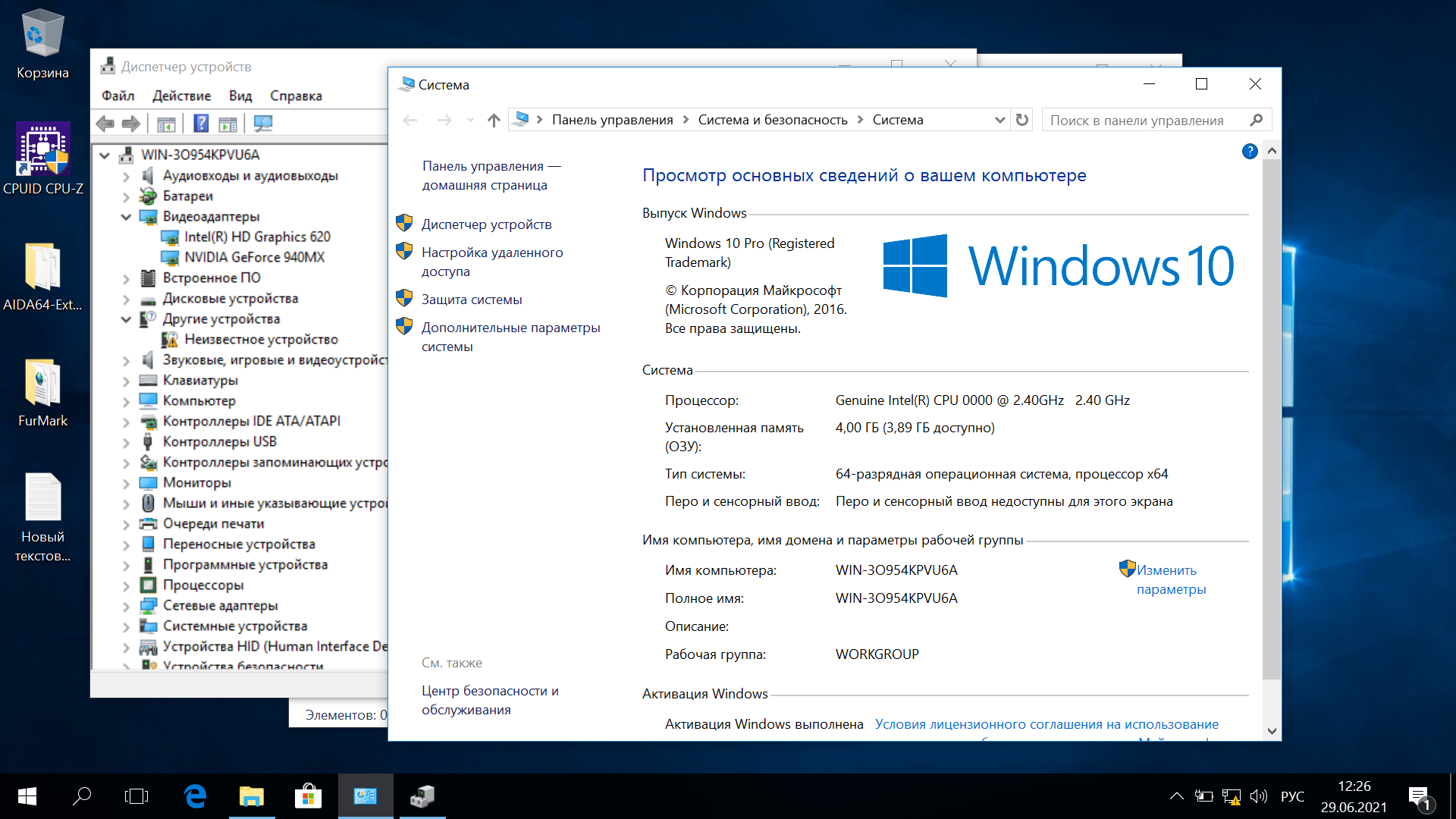Go up one level in Control Panel
The width and height of the screenshot is (1456, 819).
click(494, 120)
